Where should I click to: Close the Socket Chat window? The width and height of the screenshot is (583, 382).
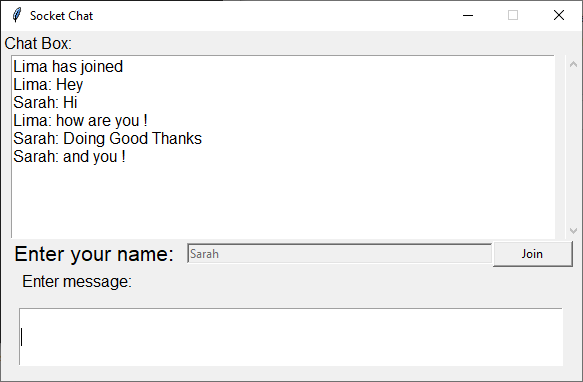[x=559, y=15]
